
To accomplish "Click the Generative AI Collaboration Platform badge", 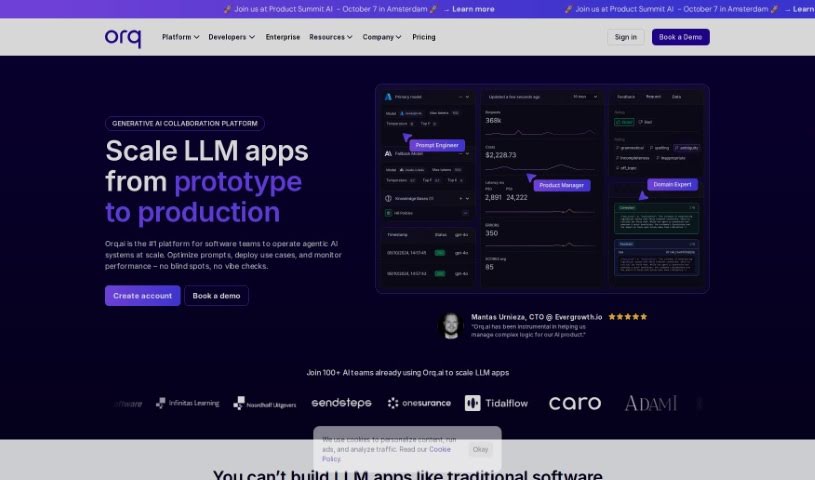I will [185, 123].
